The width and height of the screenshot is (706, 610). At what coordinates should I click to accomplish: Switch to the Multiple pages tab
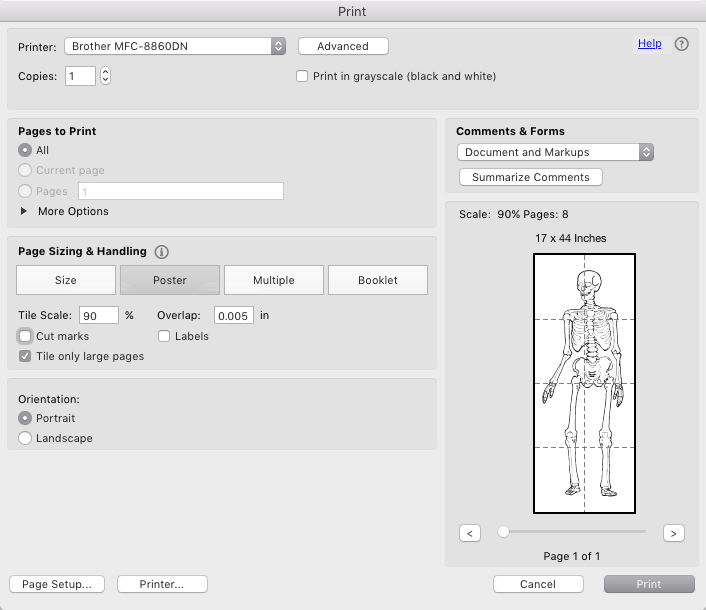click(x=274, y=280)
